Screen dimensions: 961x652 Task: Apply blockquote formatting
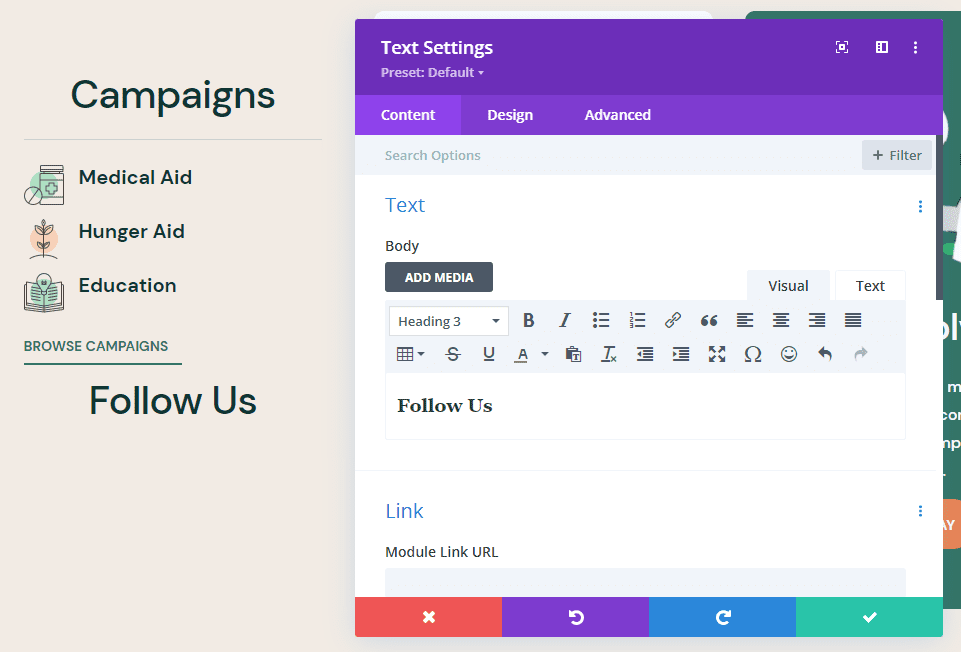(709, 320)
